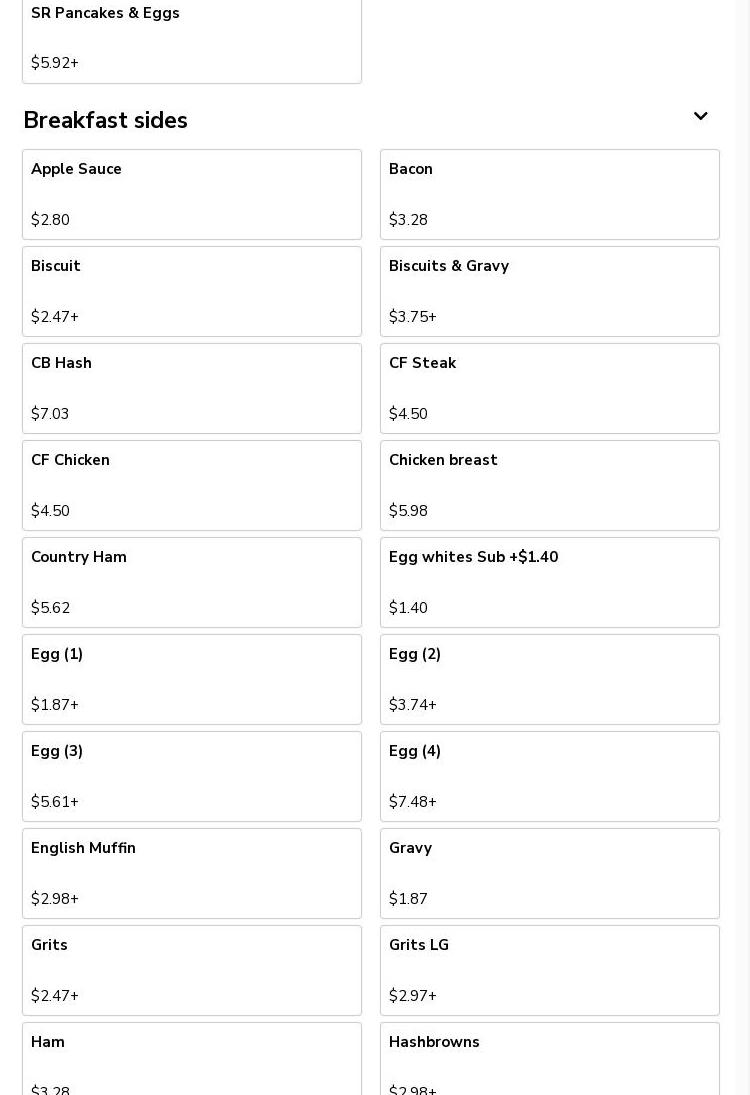The height and width of the screenshot is (1095, 750).
Task: Select the Hashbrowns item
Action: coord(550,1059)
